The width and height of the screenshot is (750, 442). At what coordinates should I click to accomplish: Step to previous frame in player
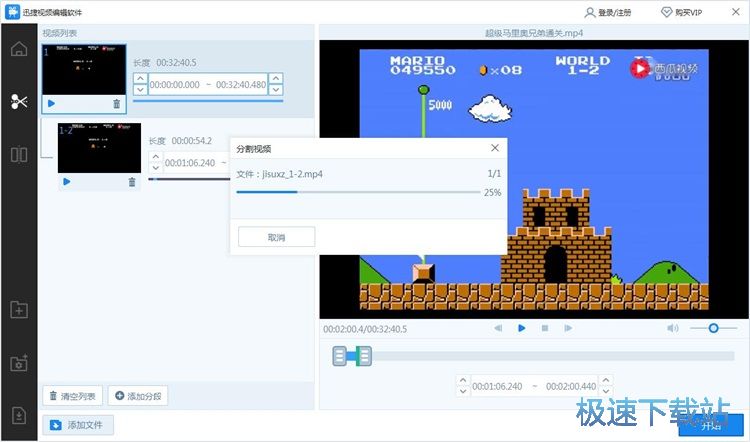498,328
